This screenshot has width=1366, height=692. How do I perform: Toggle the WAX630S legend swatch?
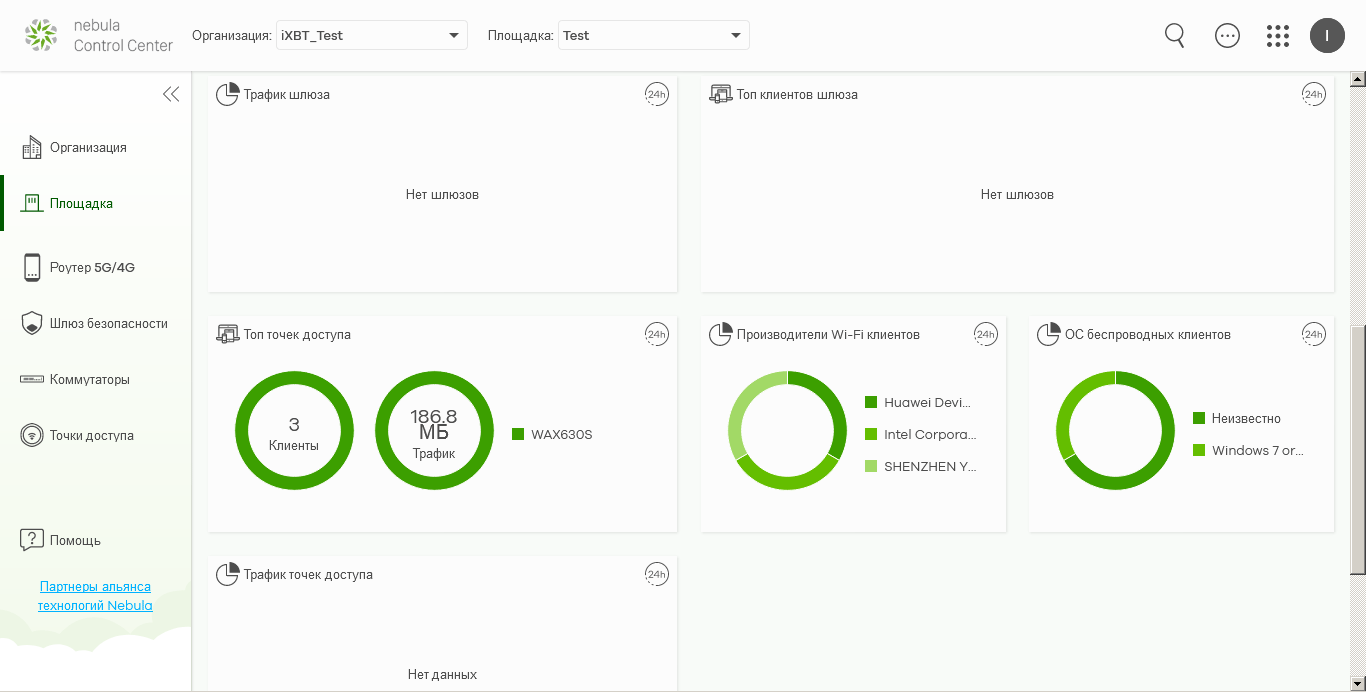(x=518, y=434)
